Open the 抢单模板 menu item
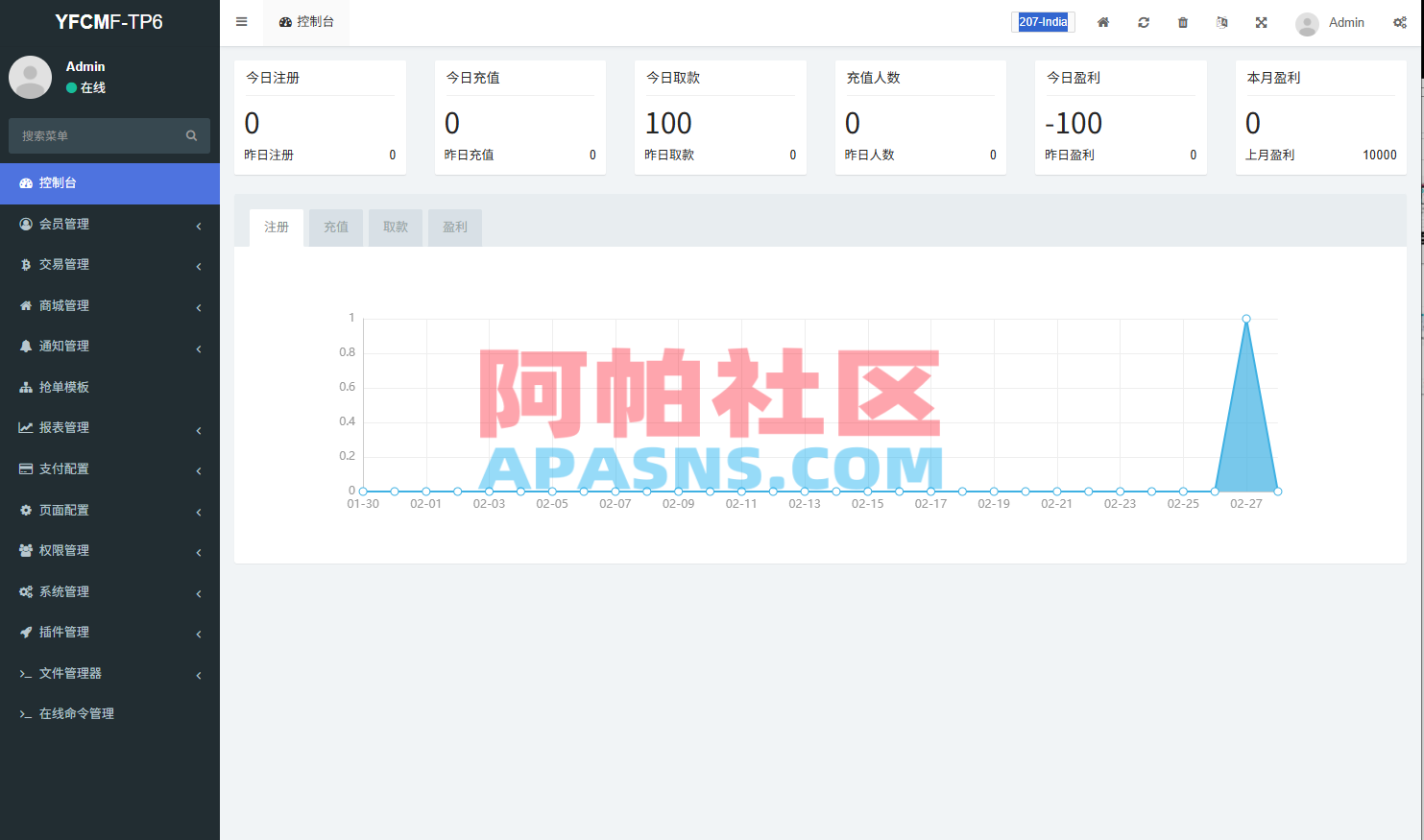This screenshot has height=840, width=1424. click(109, 388)
